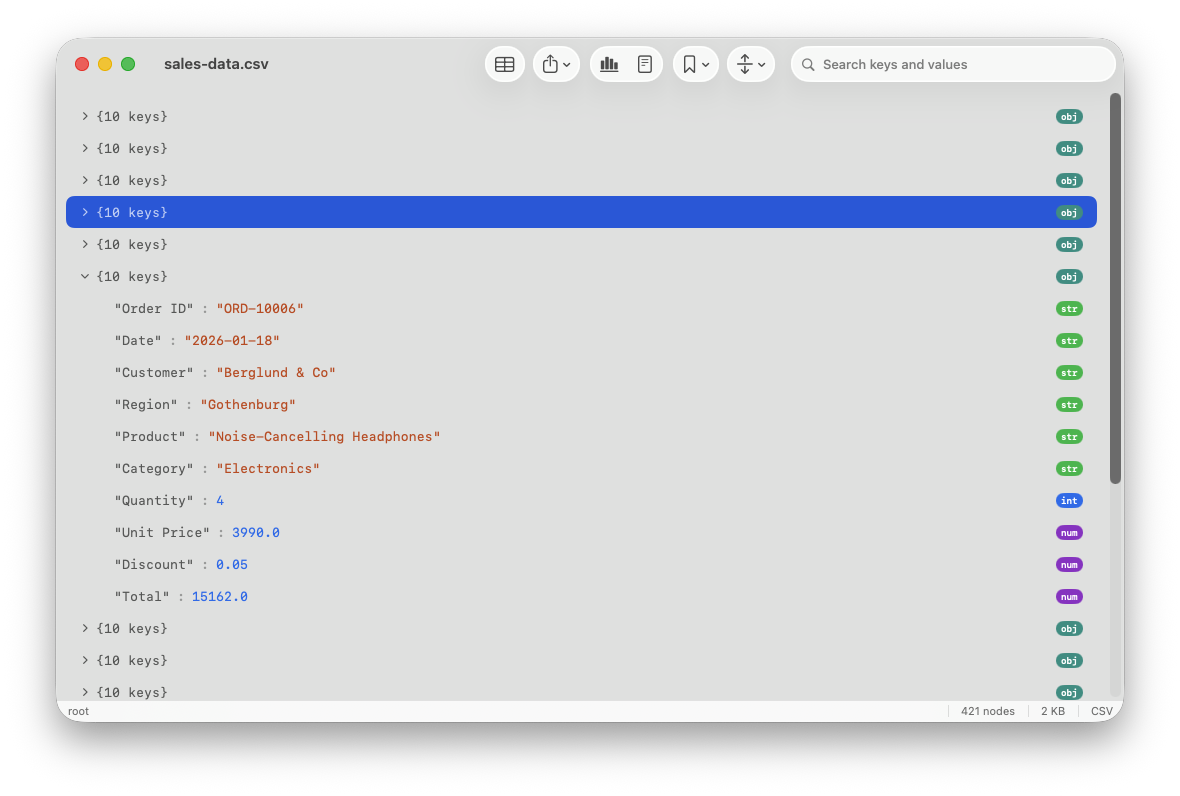Image resolution: width=1180 pixels, height=796 pixels.
Task: Select the Total value 15162.0
Action: (x=219, y=596)
